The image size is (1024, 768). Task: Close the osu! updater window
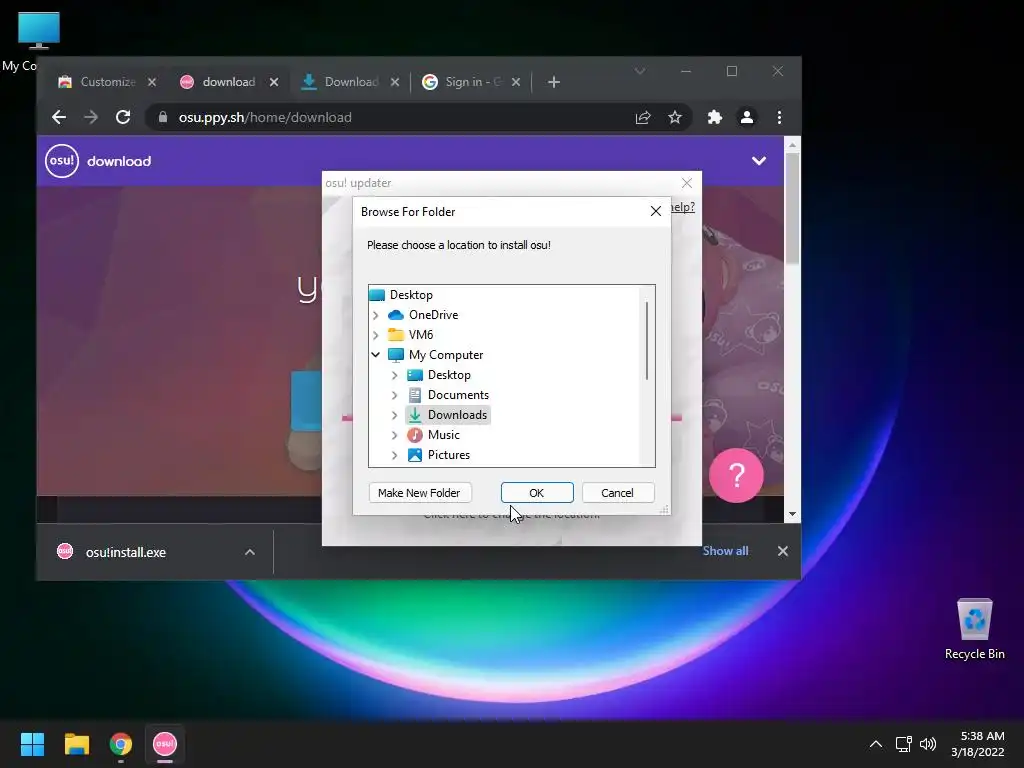tap(687, 183)
